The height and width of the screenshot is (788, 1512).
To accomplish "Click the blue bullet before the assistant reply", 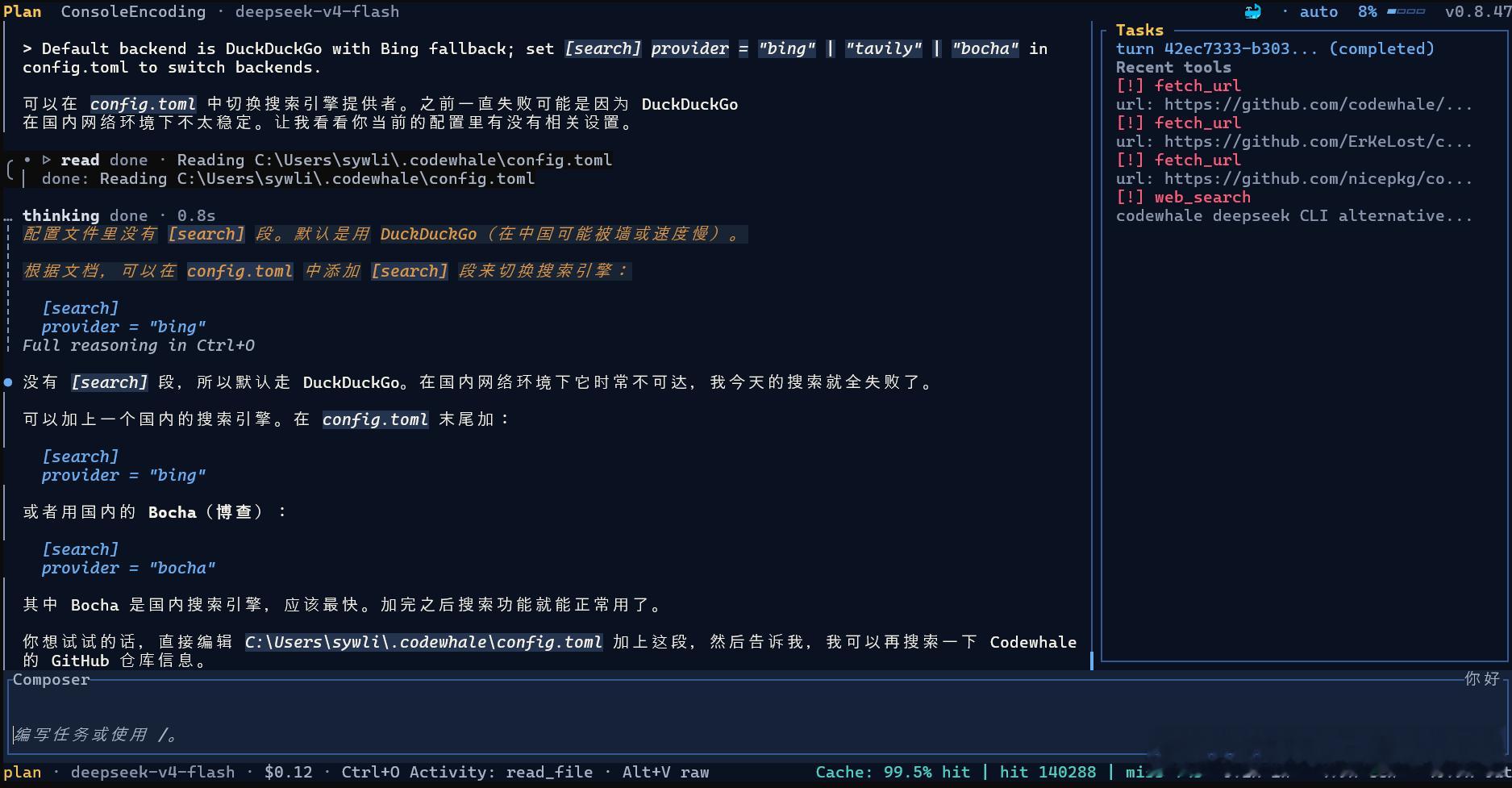I will 8,382.
